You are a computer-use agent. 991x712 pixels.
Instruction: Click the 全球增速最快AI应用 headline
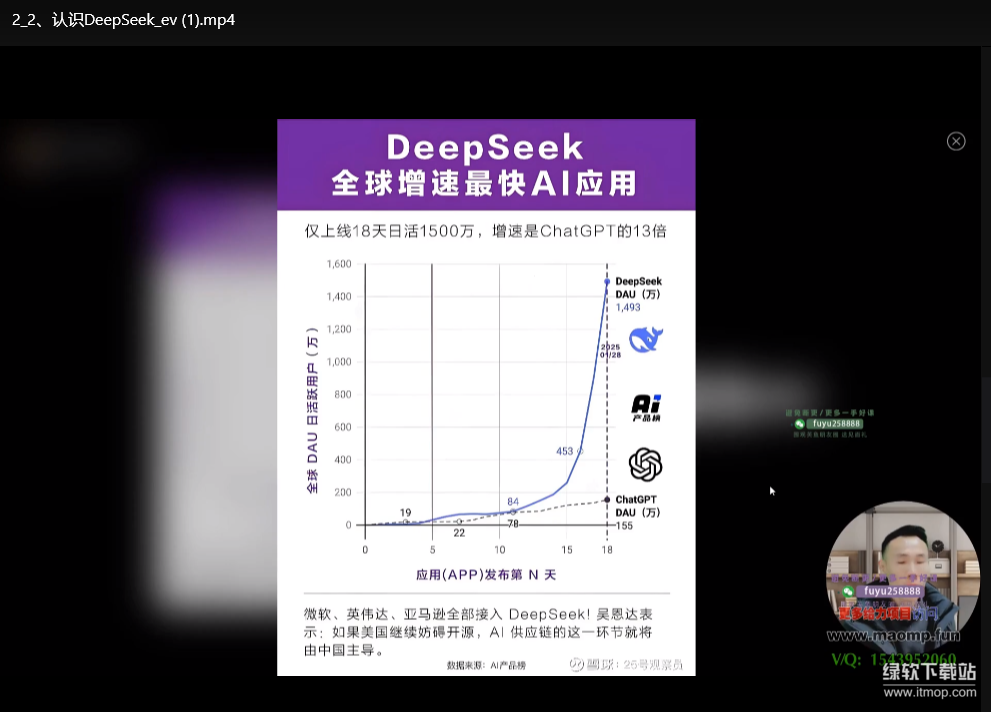point(485,183)
